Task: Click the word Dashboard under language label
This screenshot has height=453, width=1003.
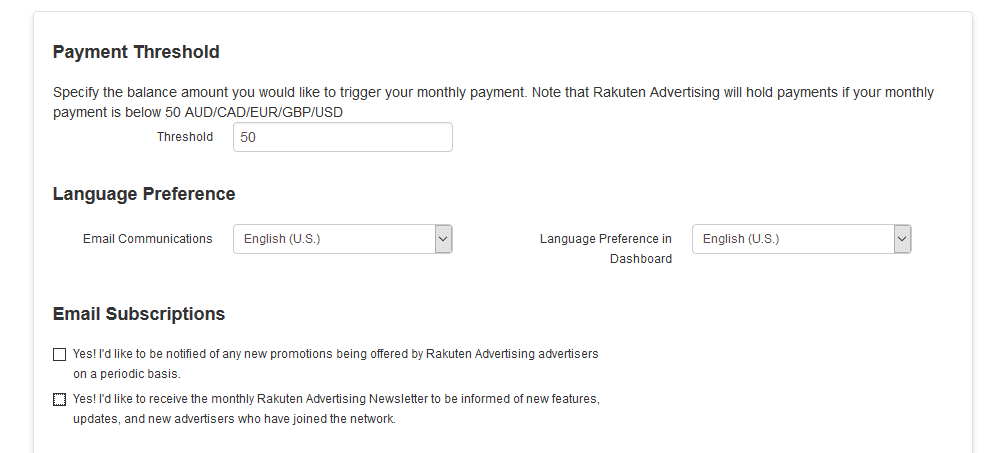Action: [x=641, y=259]
